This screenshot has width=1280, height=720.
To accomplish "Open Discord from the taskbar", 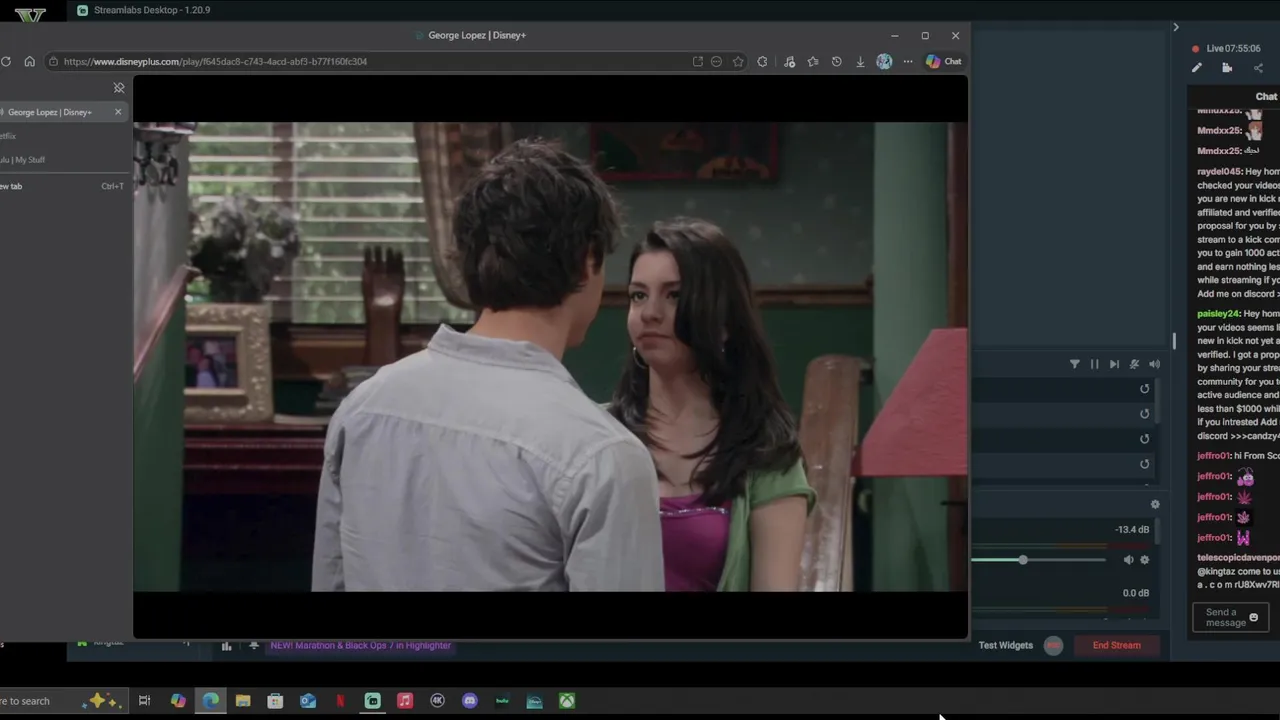I will coord(470,701).
